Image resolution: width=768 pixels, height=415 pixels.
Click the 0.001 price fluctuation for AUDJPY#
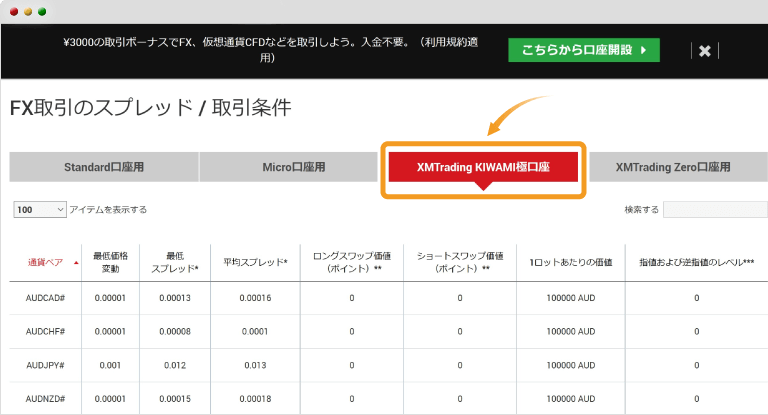[110, 366]
